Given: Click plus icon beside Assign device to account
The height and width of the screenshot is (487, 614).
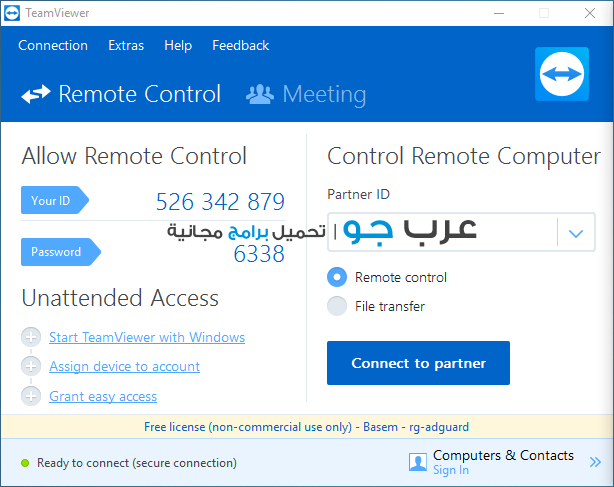Looking at the screenshot, I should pos(31,367).
